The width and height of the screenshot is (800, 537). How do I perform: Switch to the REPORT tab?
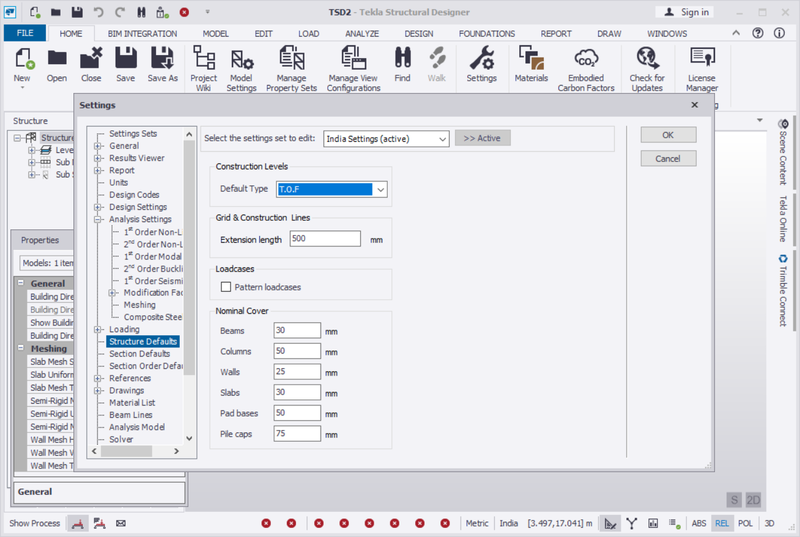[x=556, y=34]
